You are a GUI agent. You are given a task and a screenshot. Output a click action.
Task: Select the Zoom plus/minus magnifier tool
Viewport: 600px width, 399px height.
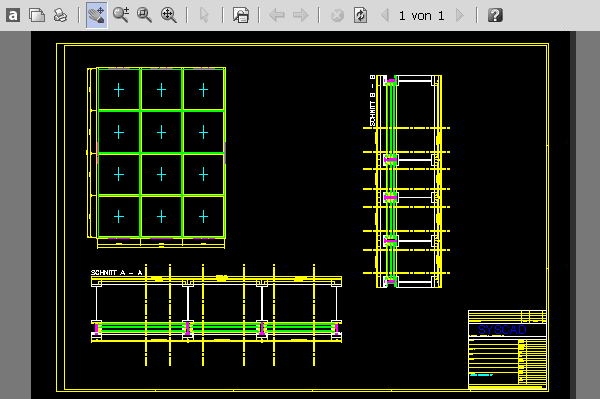pyautogui.click(x=121, y=15)
